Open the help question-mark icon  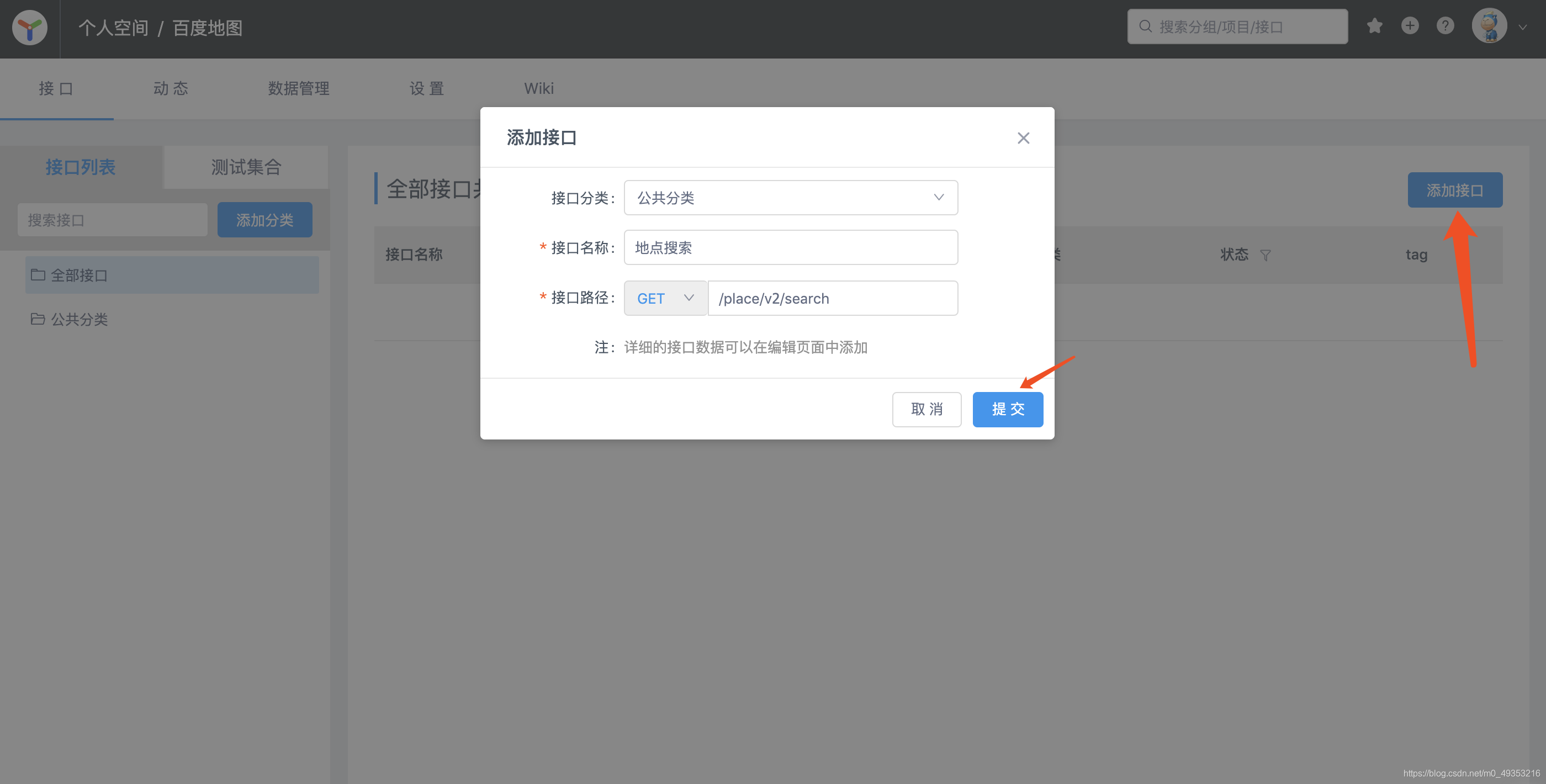pyautogui.click(x=1445, y=26)
